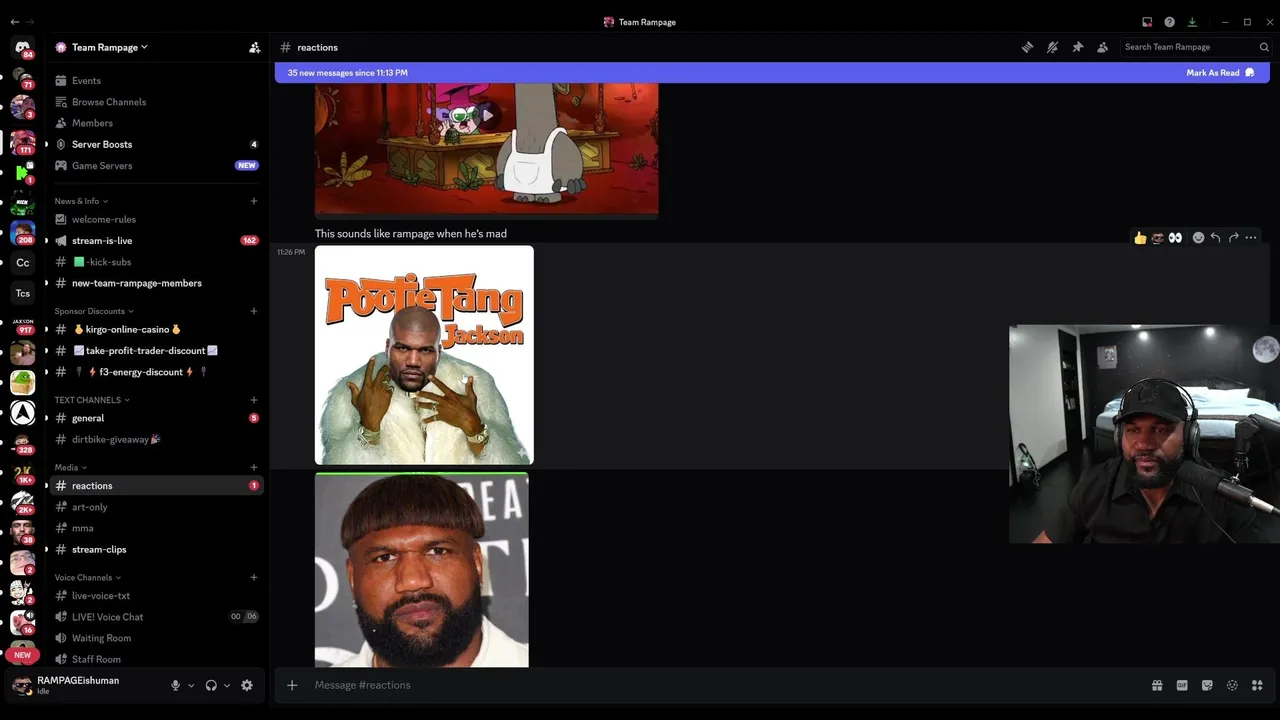Collapse the Media category
The image size is (1280, 720).
tap(70, 467)
